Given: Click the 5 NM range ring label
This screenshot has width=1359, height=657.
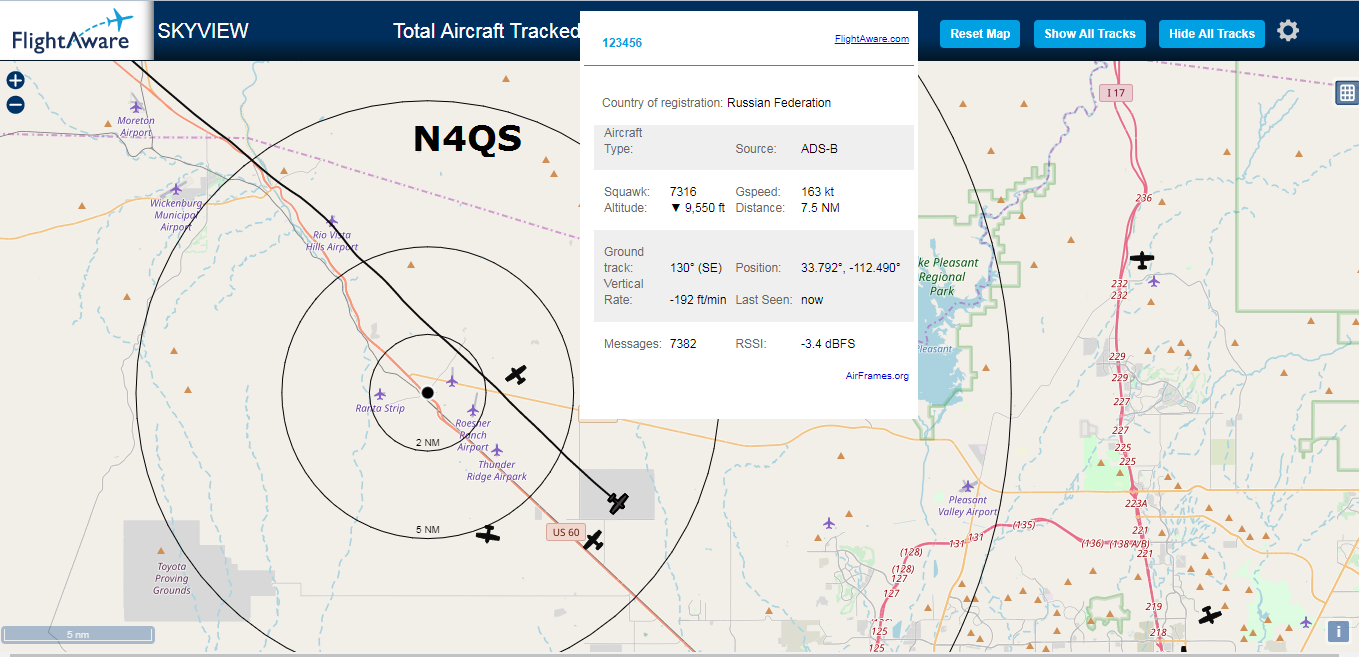Looking at the screenshot, I should (x=427, y=529).
